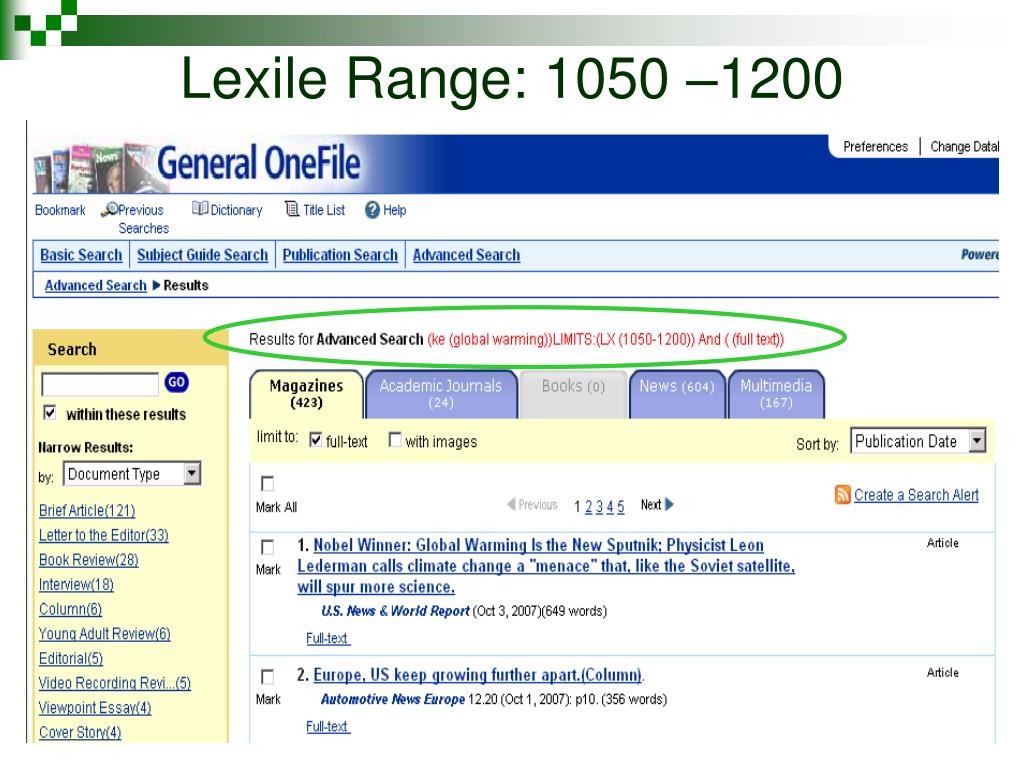Open Publication Search
This screenshot has height=768, width=1024.
tap(340, 255)
